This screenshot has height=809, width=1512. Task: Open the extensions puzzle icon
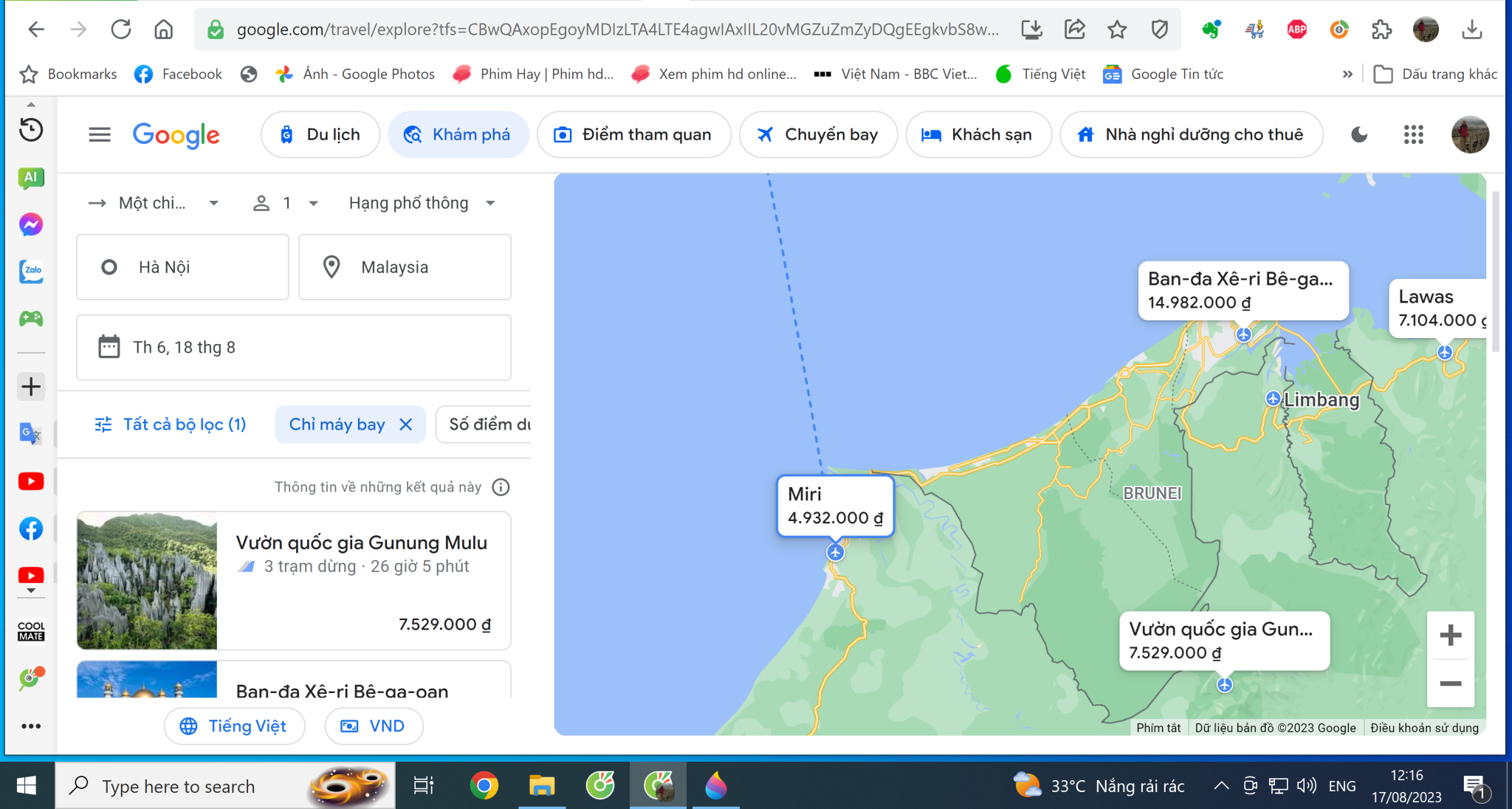pyautogui.click(x=1381, y=30)
